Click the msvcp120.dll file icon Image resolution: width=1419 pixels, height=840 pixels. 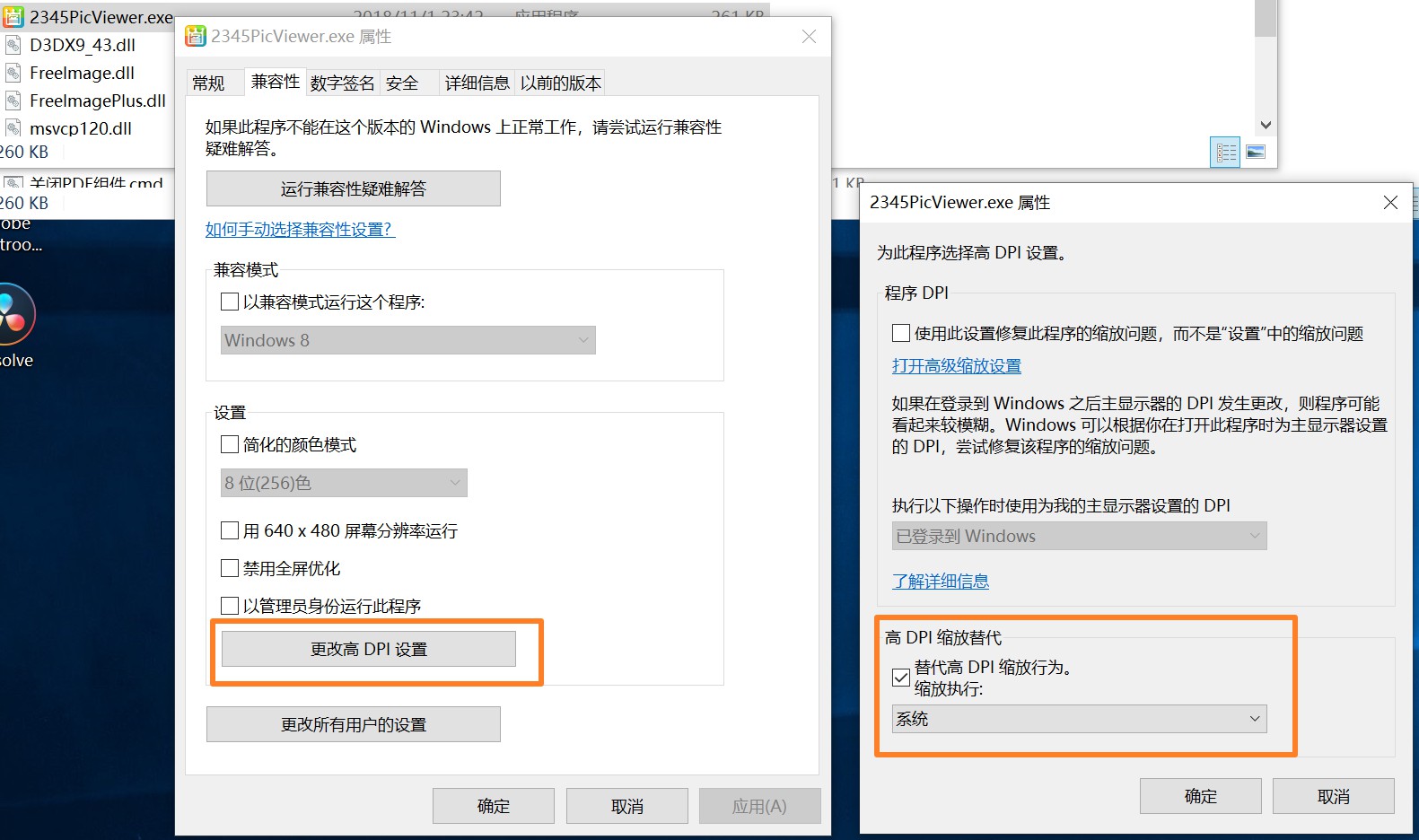pyautogui.click(x=13, y=128)
